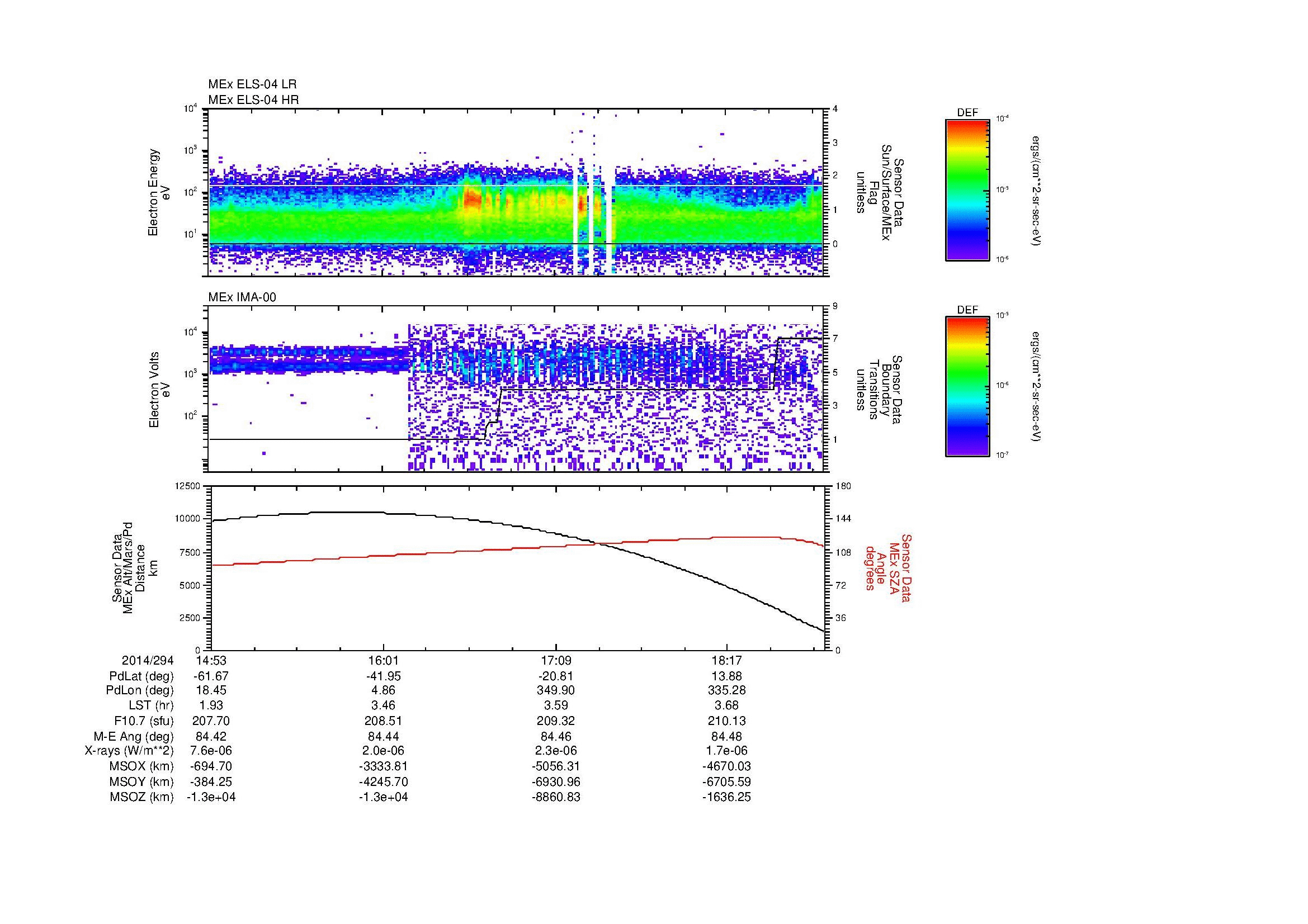Image resolution: width=1308 pixels, height=924 pixels.
Task: Click the PdLon value 349.90
Action: (x=555, y=690)
